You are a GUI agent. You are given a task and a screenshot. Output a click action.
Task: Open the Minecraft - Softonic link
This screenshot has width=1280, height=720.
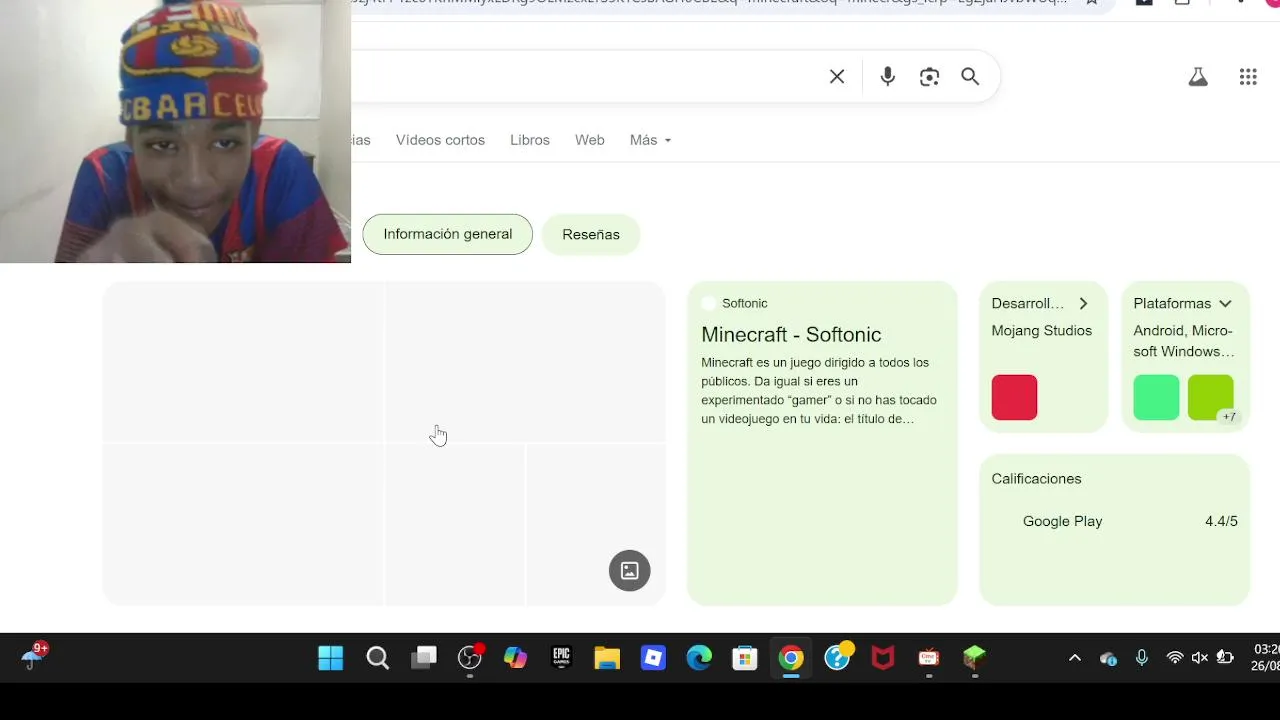(791, 334)
